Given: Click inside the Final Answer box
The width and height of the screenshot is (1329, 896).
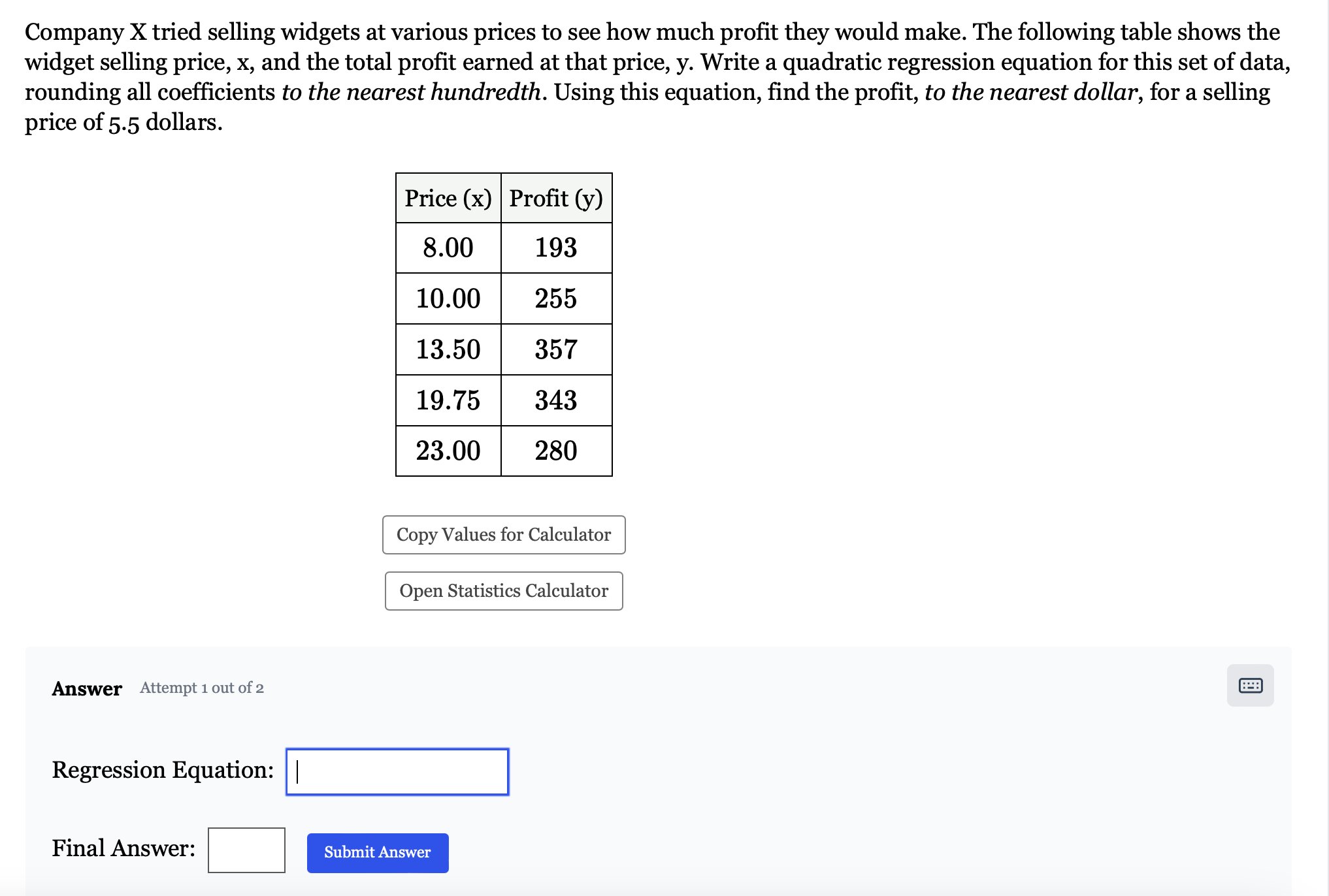Looking at the screenshot, I should tap(246, 850).
